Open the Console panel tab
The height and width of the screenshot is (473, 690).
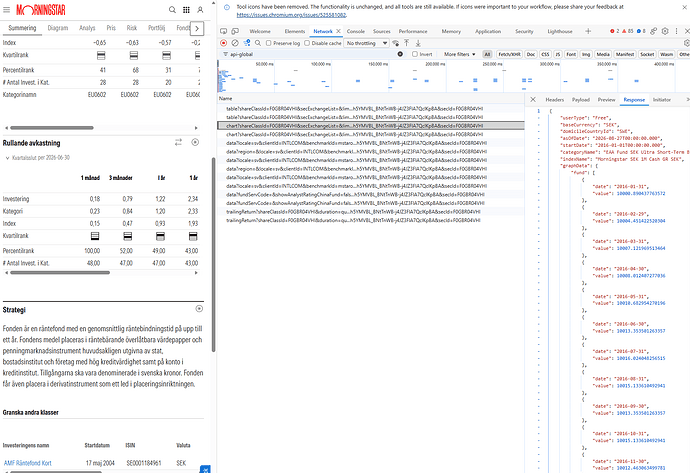click(x=356, y=31)
